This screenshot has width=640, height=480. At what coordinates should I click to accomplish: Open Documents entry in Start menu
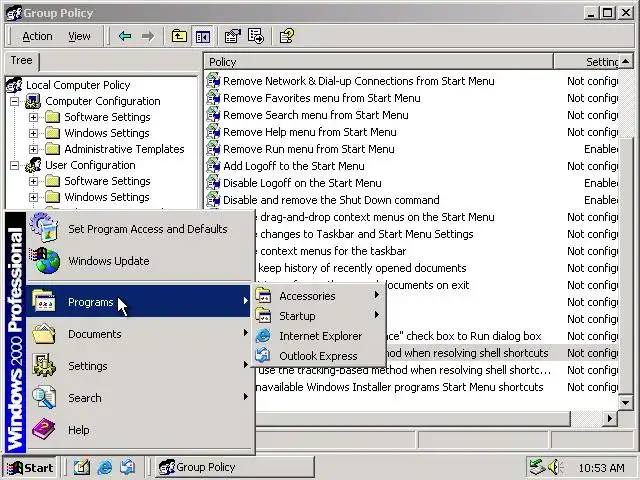pyautogui.click(x=138, y=334)
